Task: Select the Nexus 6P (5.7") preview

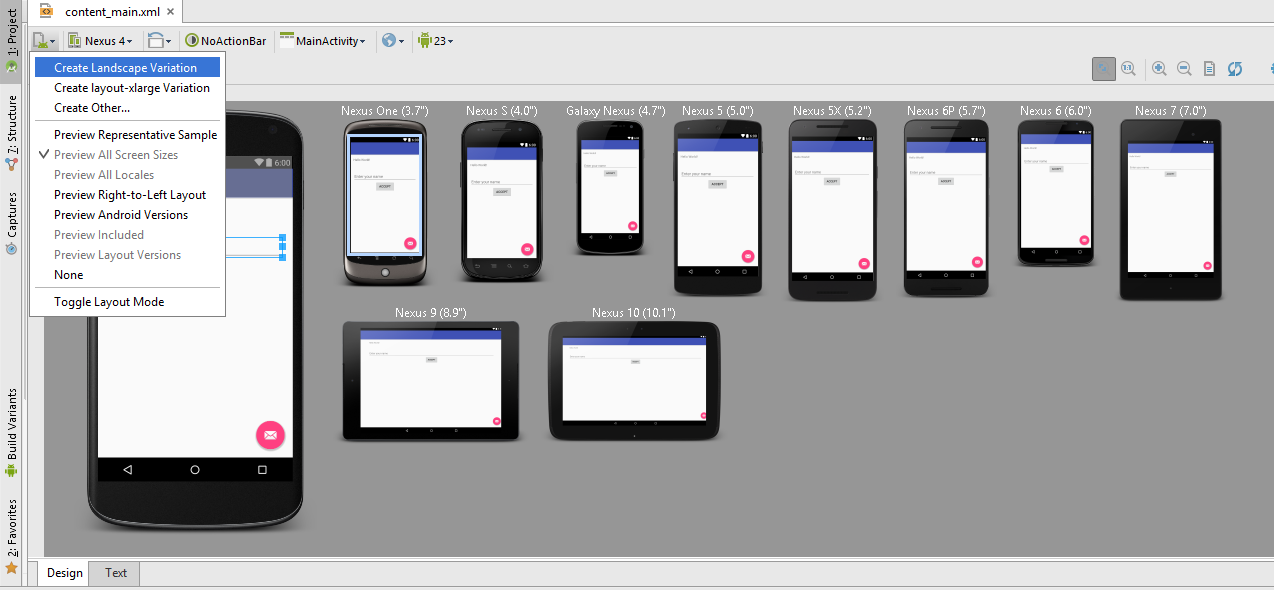Action: pos(946,208)
